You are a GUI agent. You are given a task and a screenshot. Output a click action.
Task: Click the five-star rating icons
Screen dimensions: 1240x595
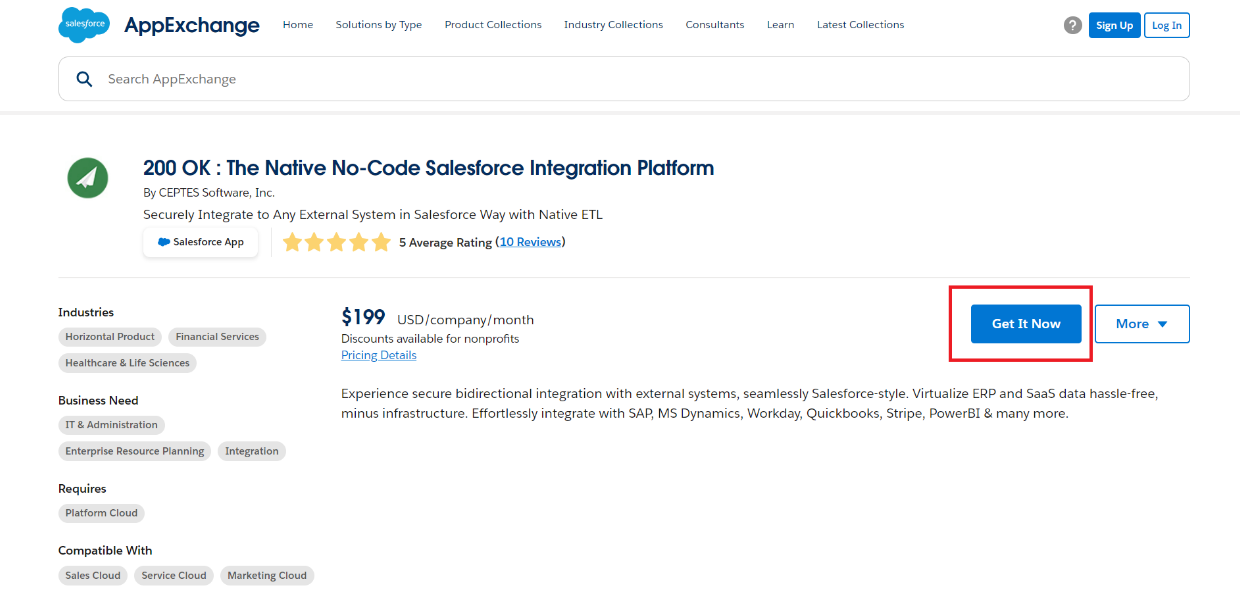click(336, 242)
